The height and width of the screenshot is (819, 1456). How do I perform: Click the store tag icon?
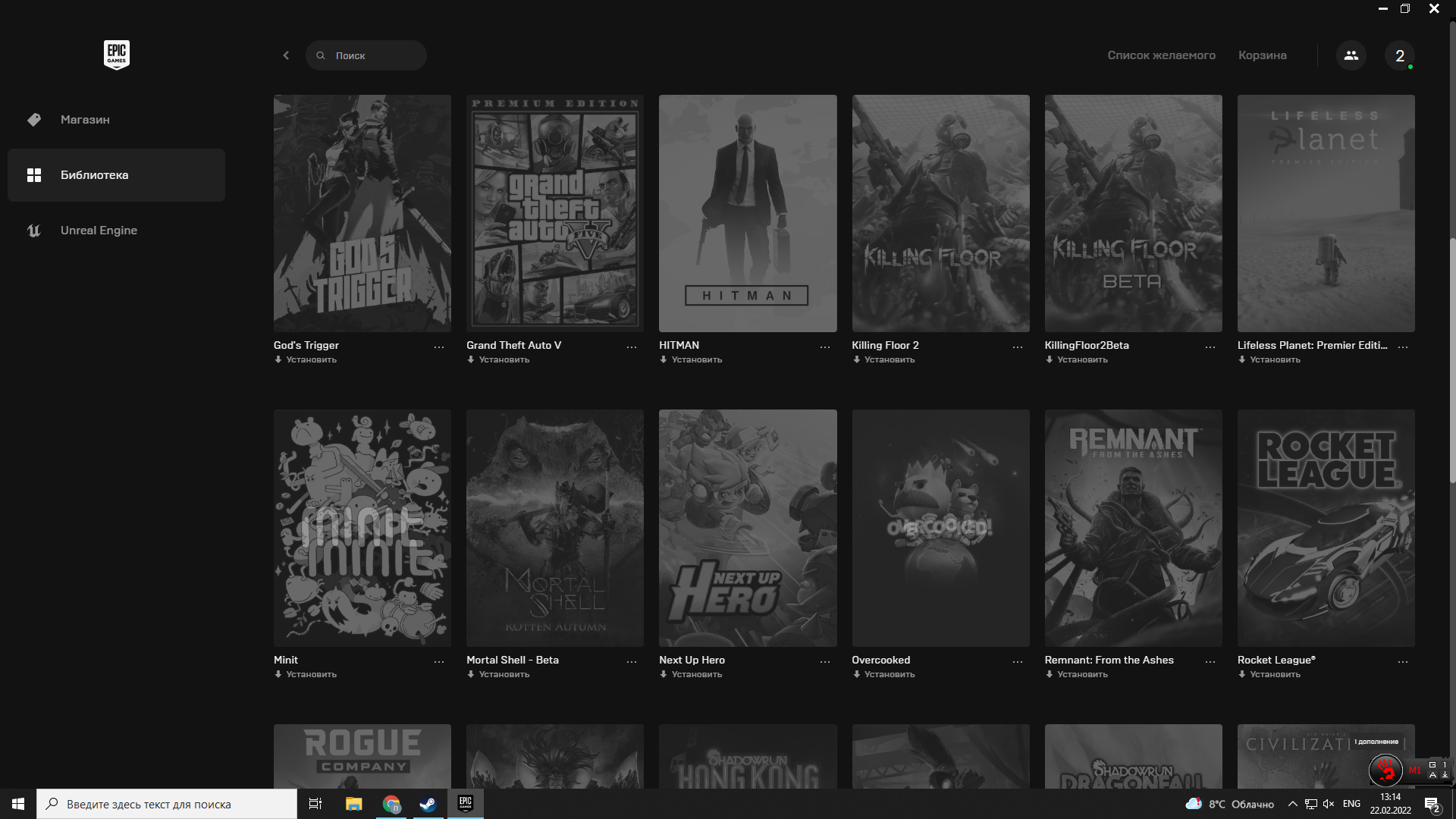pyautogui.click(x=34, y=120)
